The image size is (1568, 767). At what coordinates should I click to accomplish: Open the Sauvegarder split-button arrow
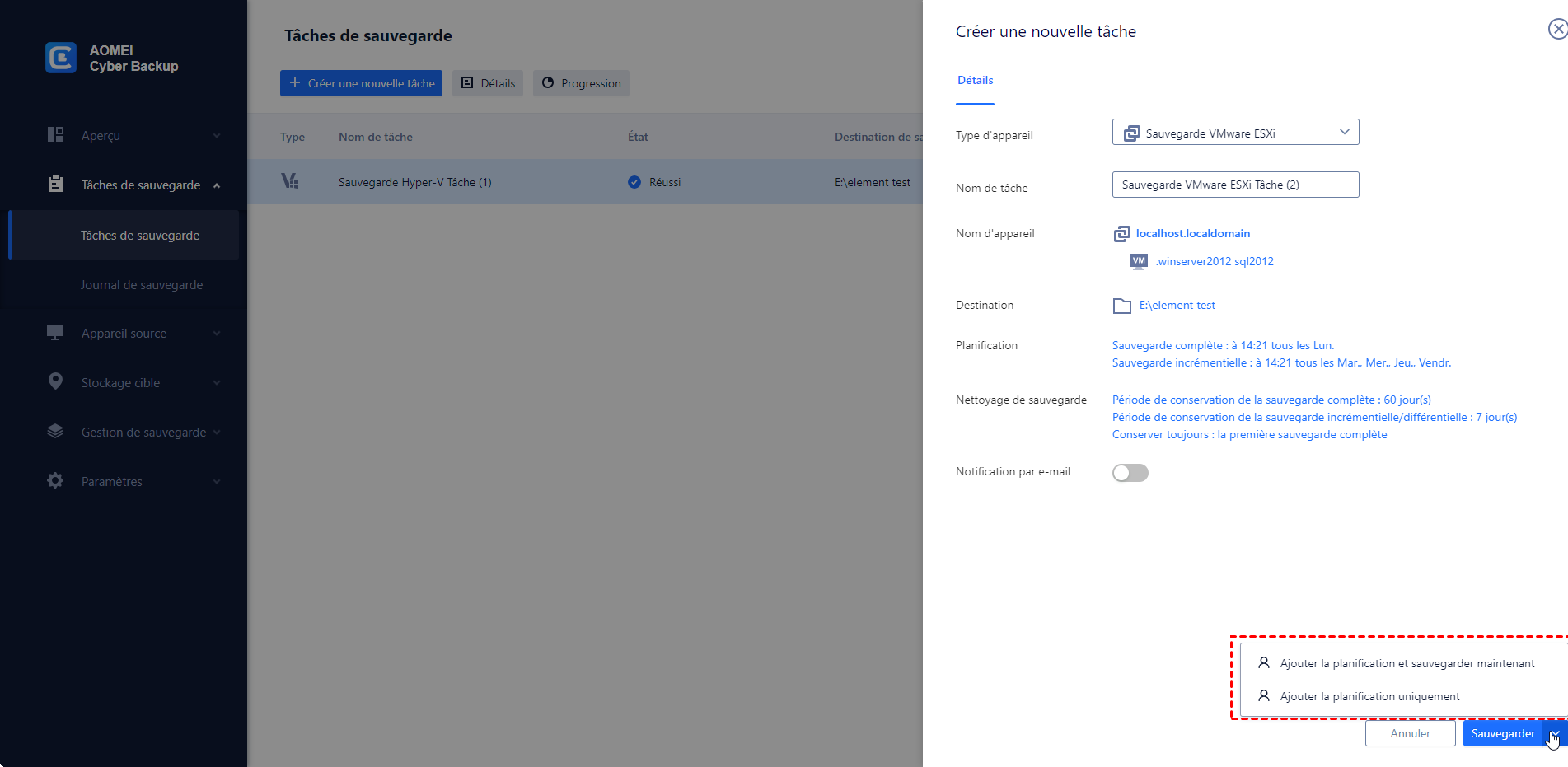[1555, 733]
